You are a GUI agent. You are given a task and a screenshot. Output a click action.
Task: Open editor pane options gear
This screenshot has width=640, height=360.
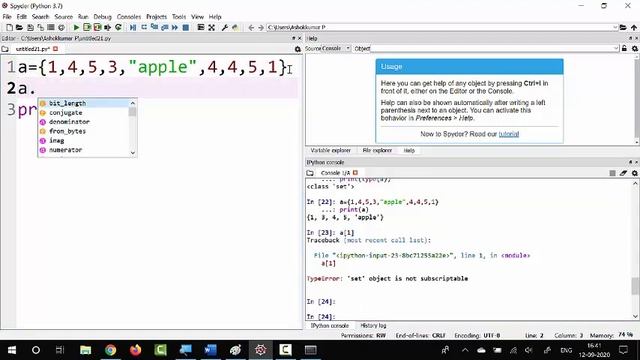click(298, 49)
